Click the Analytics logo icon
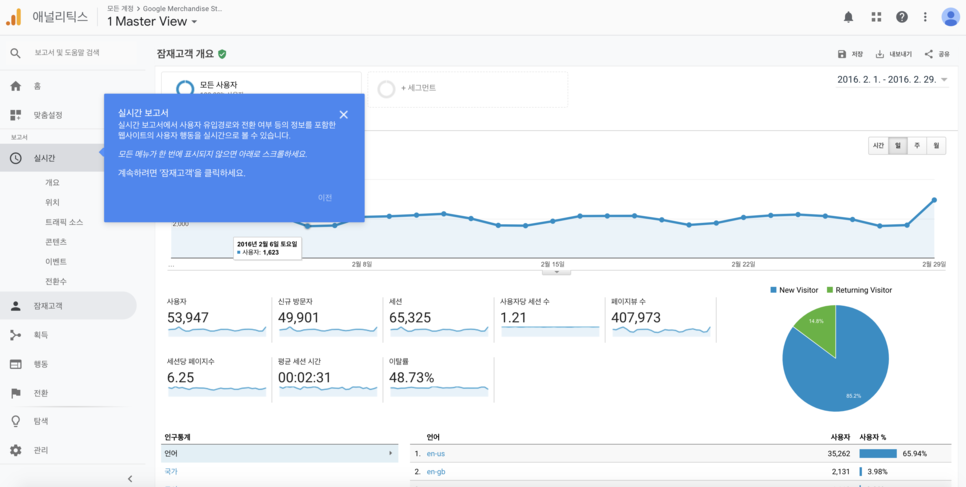This screenshot has height=487, width=966. [14, 17]
